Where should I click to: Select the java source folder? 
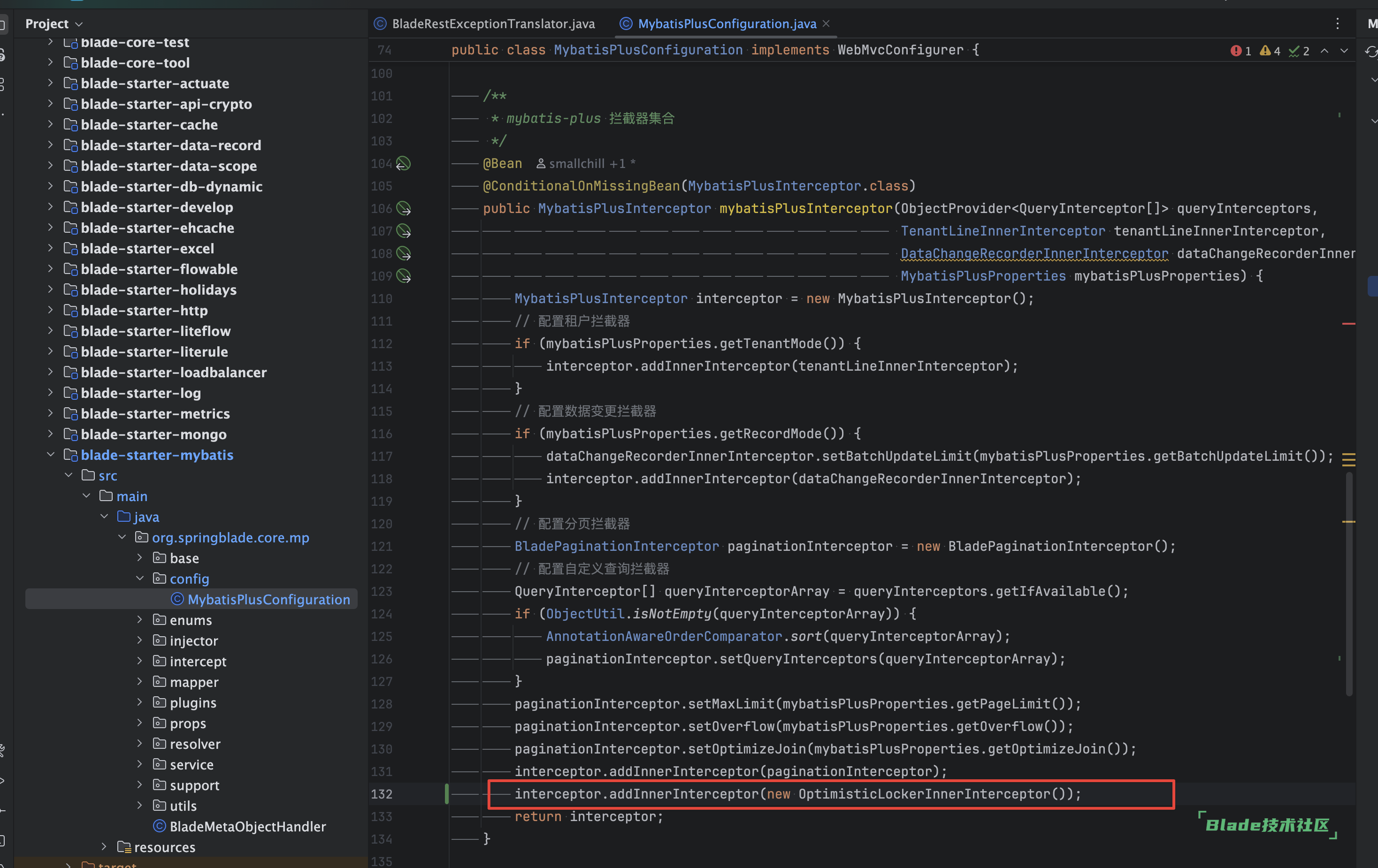coord(146,517)
